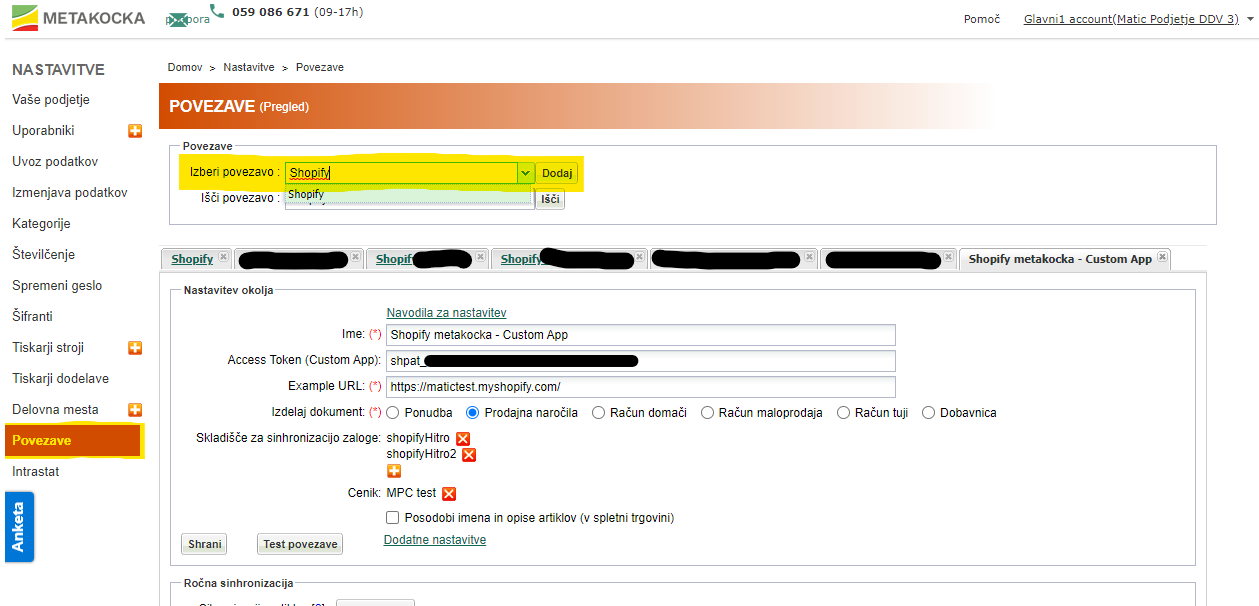Open the Izberi povezavo dropdown arrow

[525, 173]
